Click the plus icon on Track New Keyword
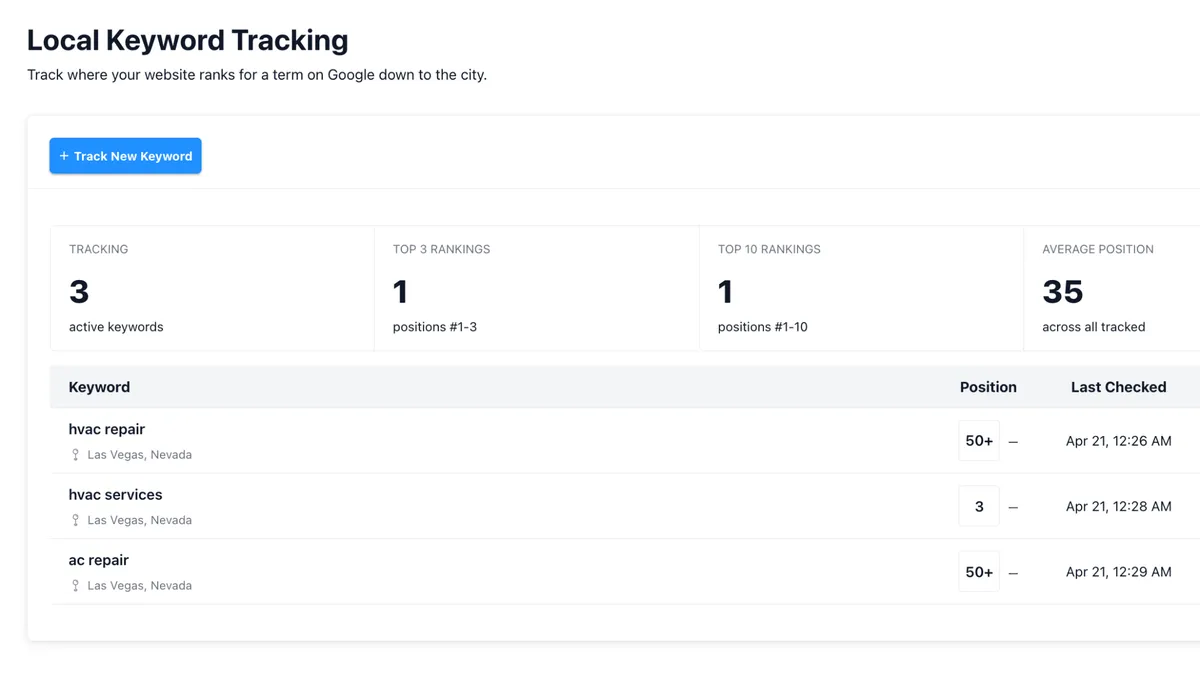1200x700 pixels. 64,155
